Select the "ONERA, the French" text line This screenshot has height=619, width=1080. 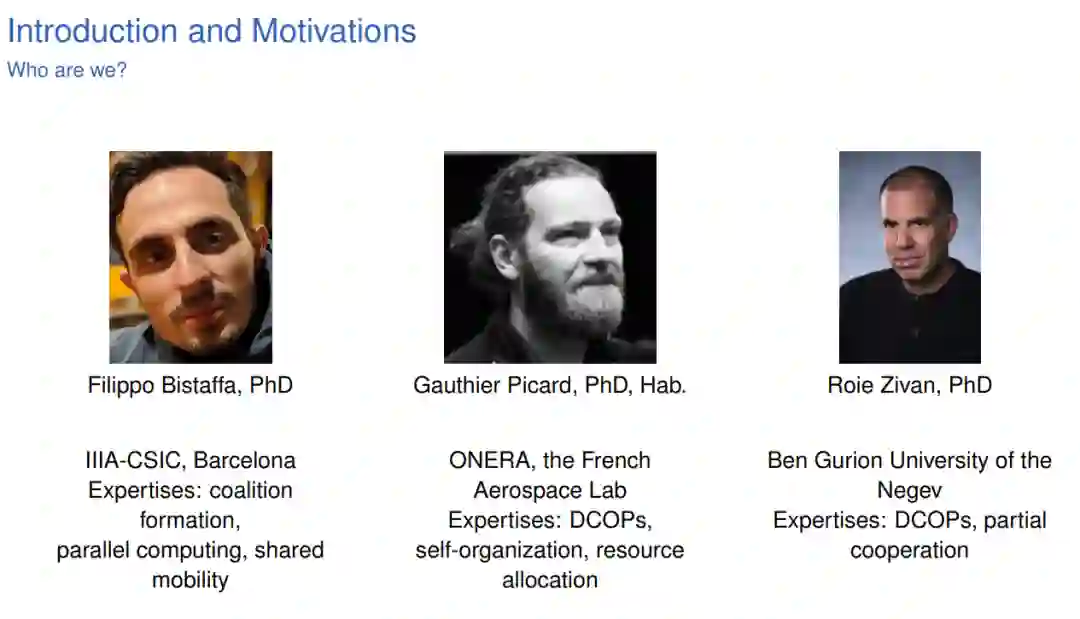point(550,461)
